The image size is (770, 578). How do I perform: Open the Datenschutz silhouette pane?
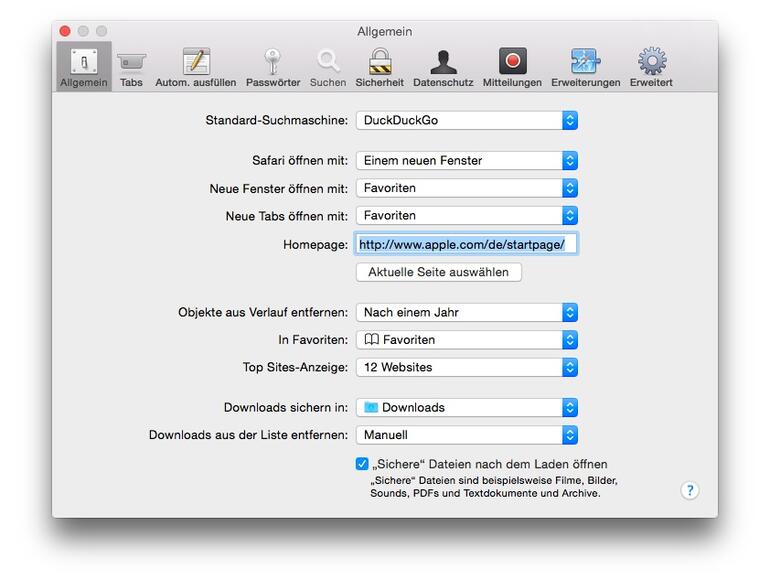(x=443, y=67)
